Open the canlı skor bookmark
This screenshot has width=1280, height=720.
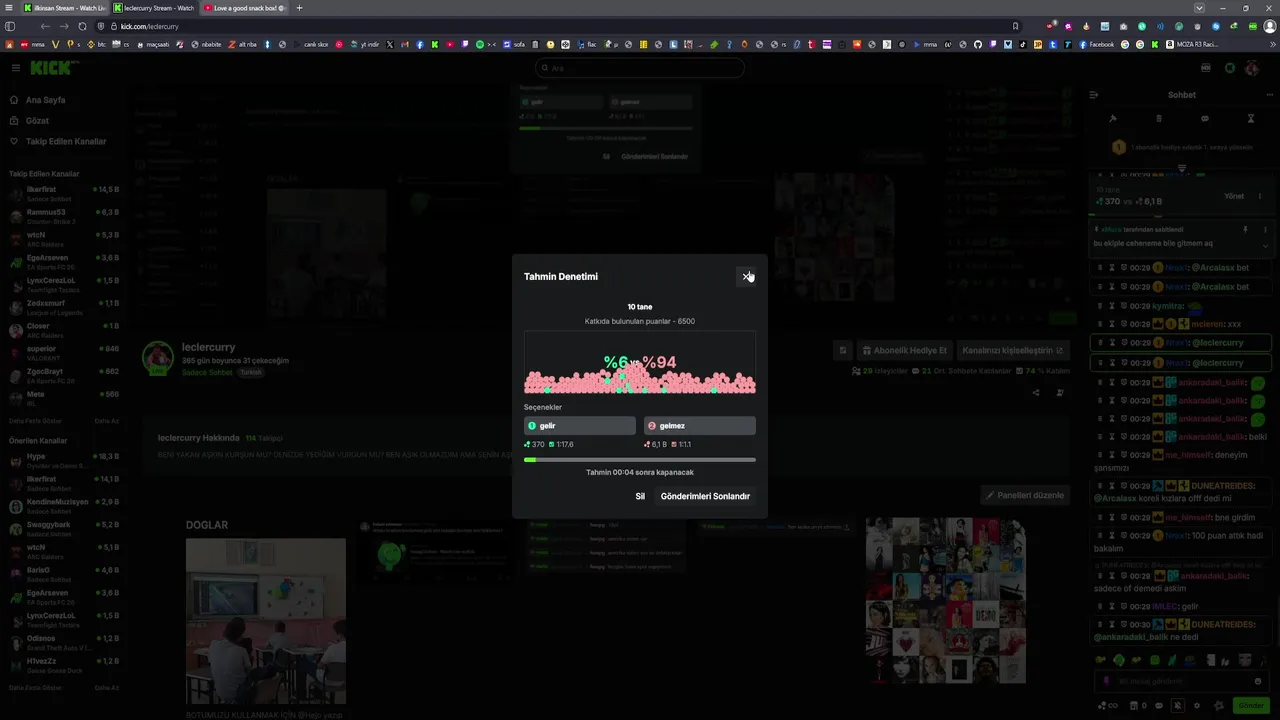311,44
